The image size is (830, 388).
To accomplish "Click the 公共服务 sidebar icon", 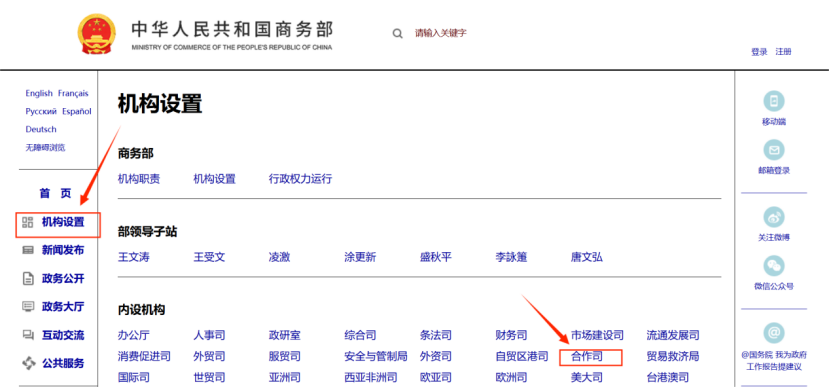I will pos(28,364).
